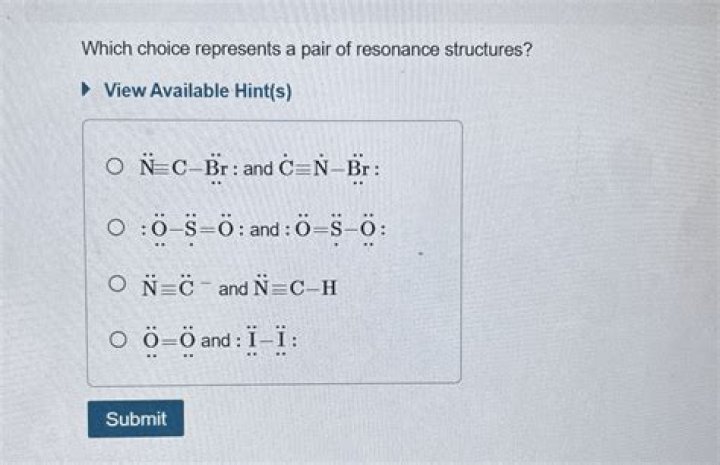Expand the hint disclosure triangle

[87, 90]
